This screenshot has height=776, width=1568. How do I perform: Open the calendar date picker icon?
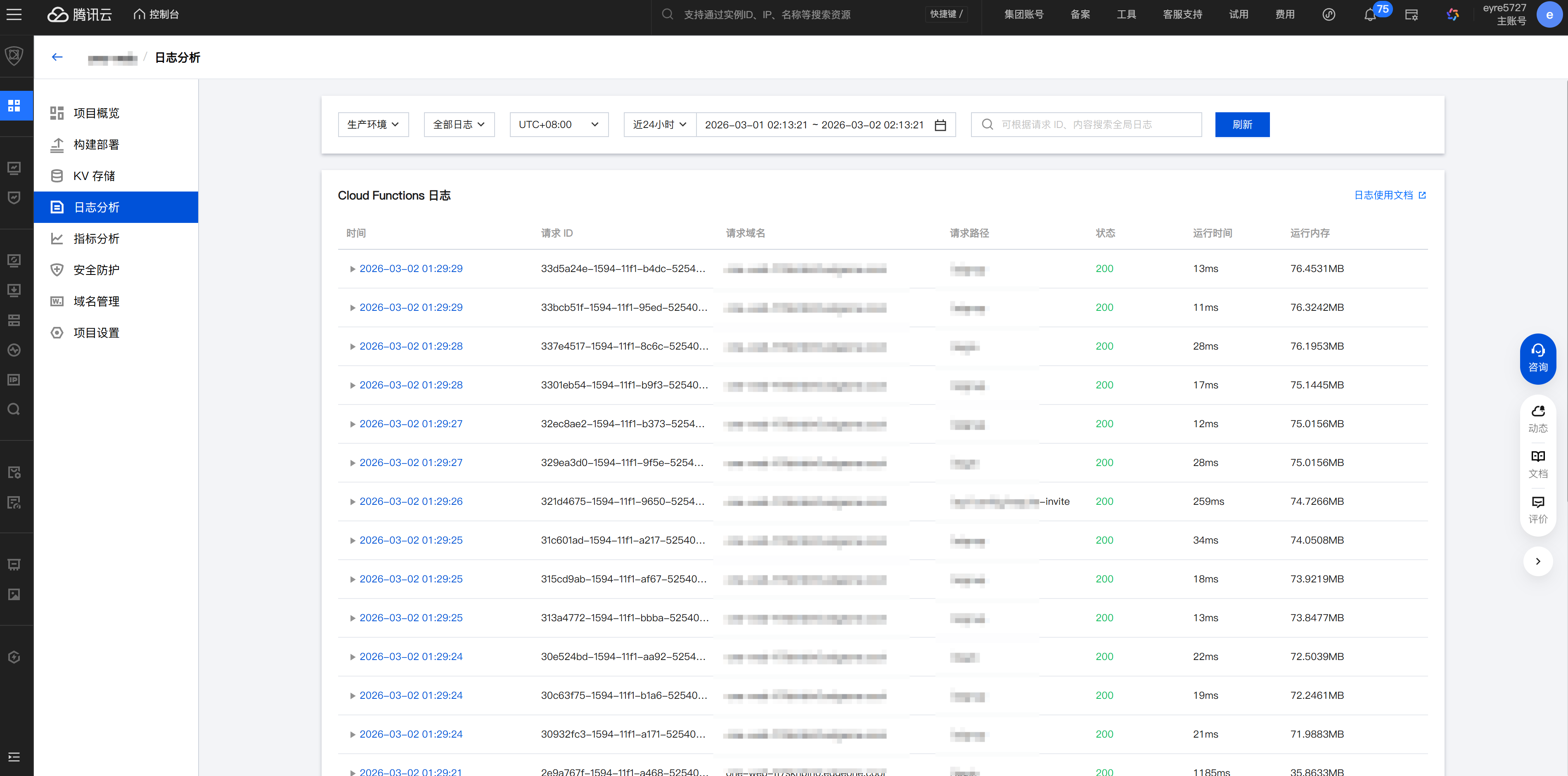(x=940, y=125)
